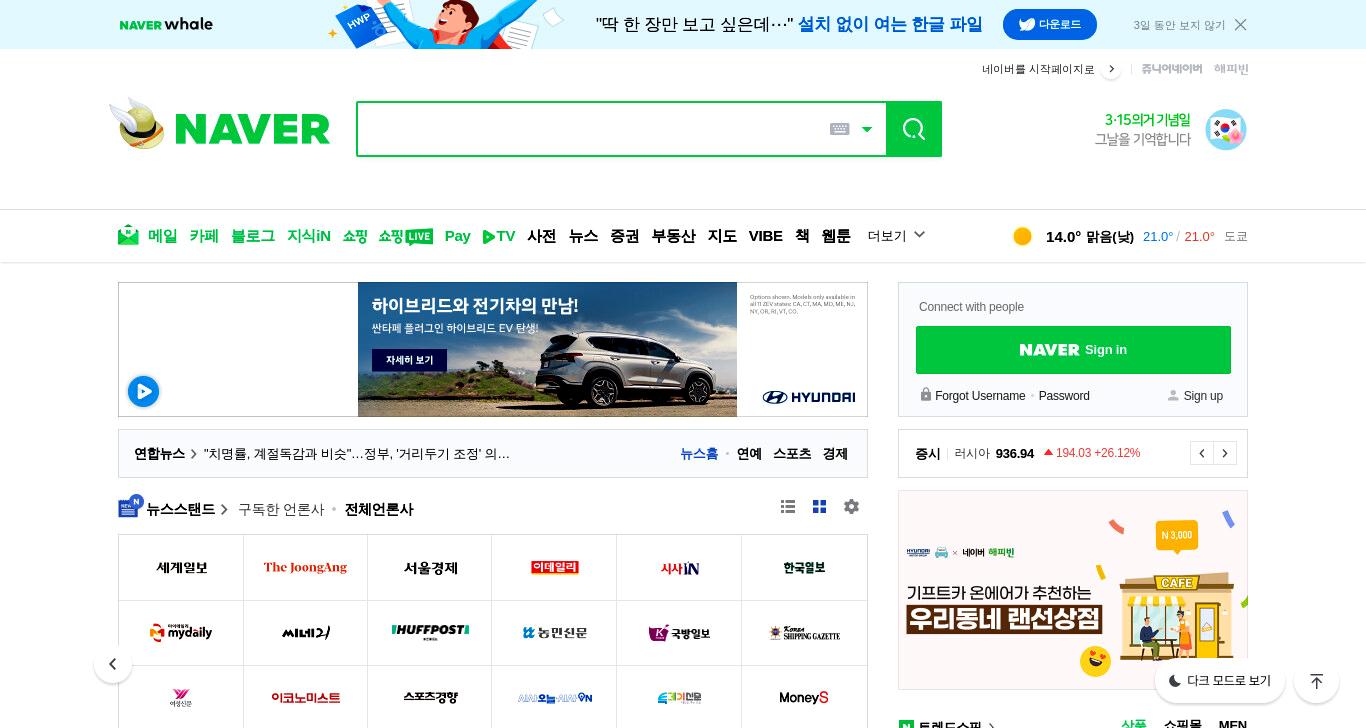The height and width of the screenshot is (728, 1366).
Task: Open 증권 menu item
Action: (625, 236)
